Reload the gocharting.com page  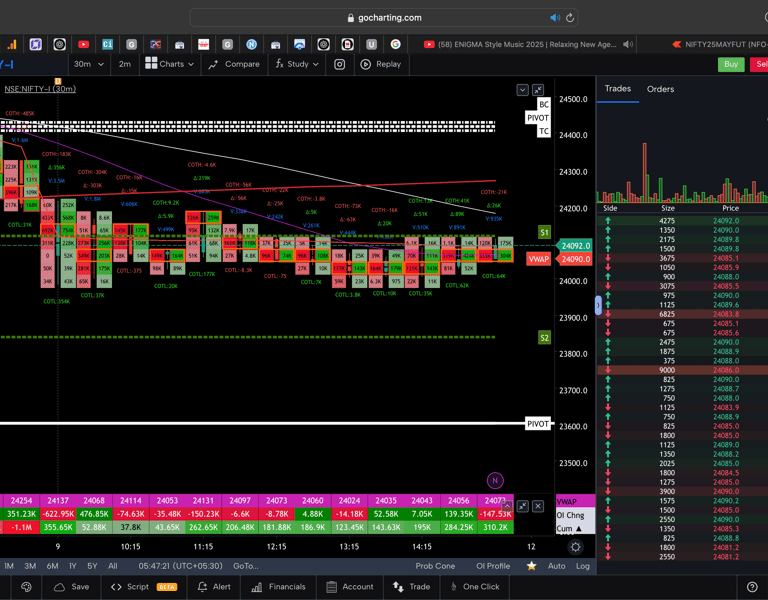coord(570,18)
